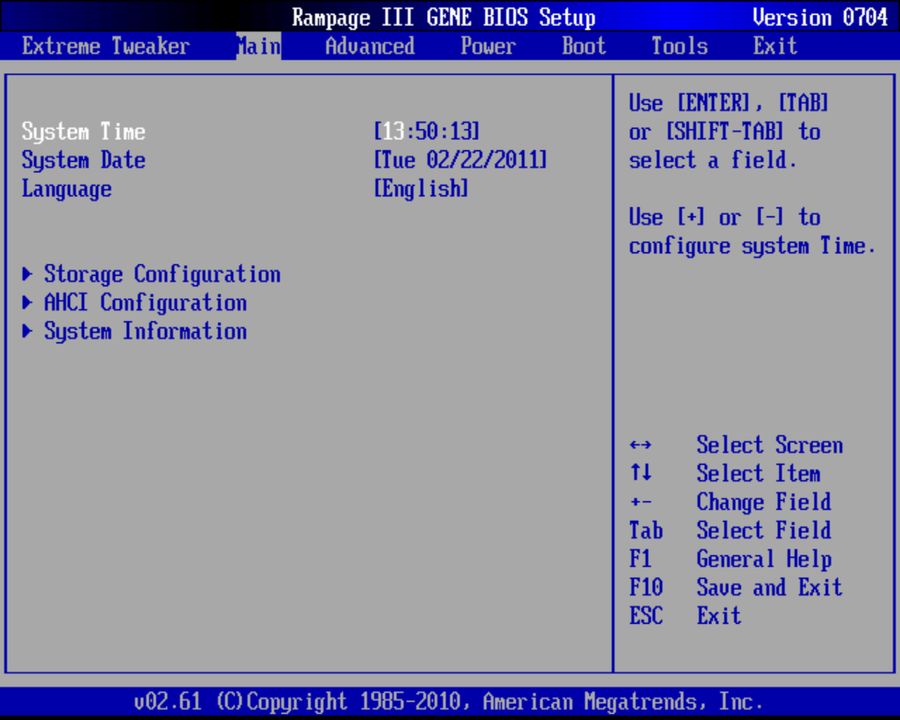This screenshot has height=720, width=900.
Task: Switch to the Advanced tab
Action: coord(370,46)
